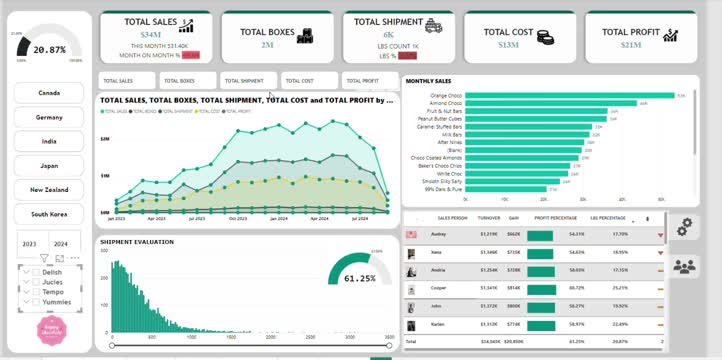Click the Total Shipment truck icon
This screenshot has width=722, height=360.
[433, 26]
